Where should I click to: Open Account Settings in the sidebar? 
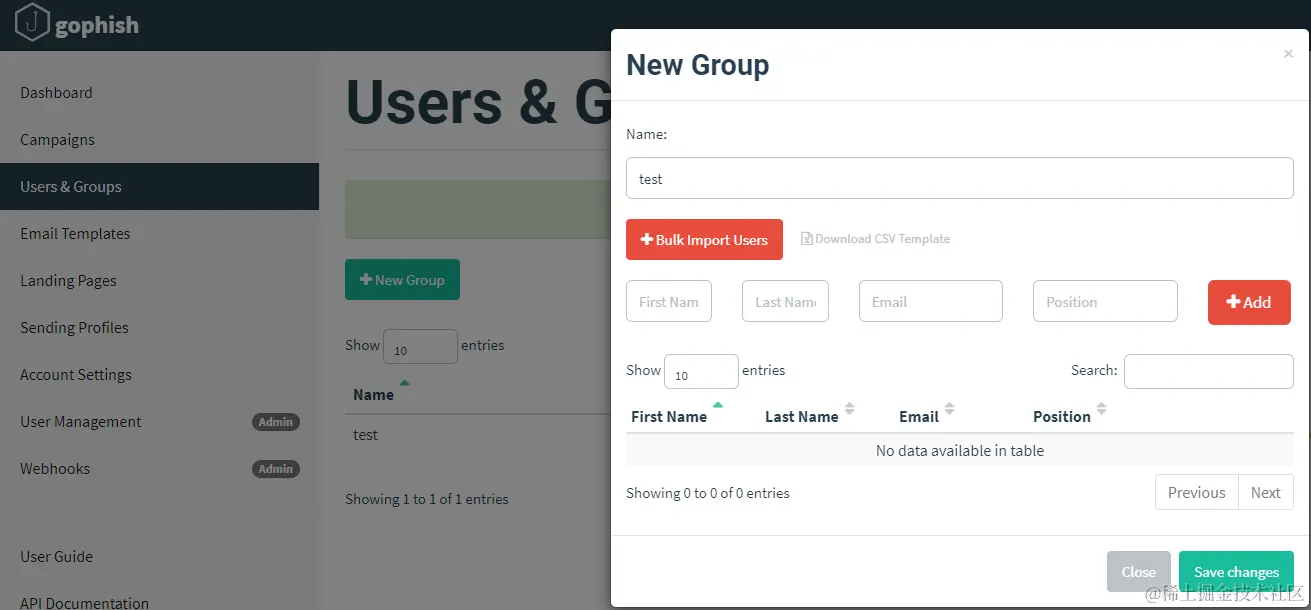click(x=76, y=375)
